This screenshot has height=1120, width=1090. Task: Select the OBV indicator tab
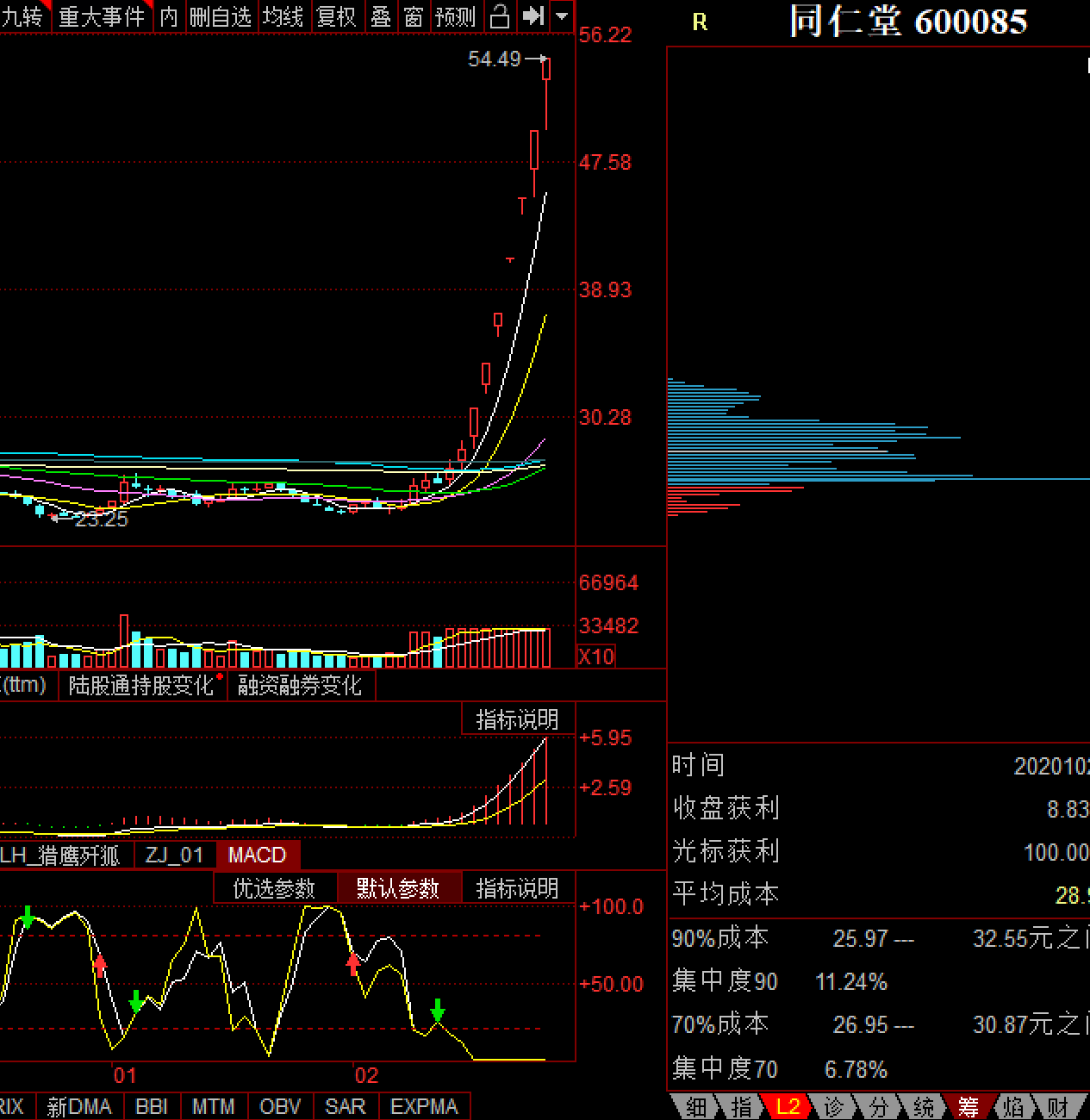(x=281, y=1106)
